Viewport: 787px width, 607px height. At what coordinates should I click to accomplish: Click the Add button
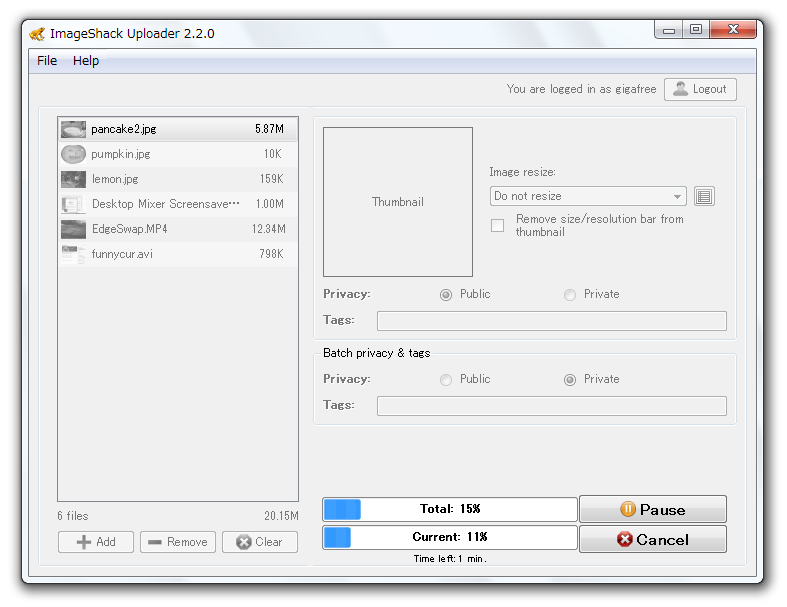(96, 542)
